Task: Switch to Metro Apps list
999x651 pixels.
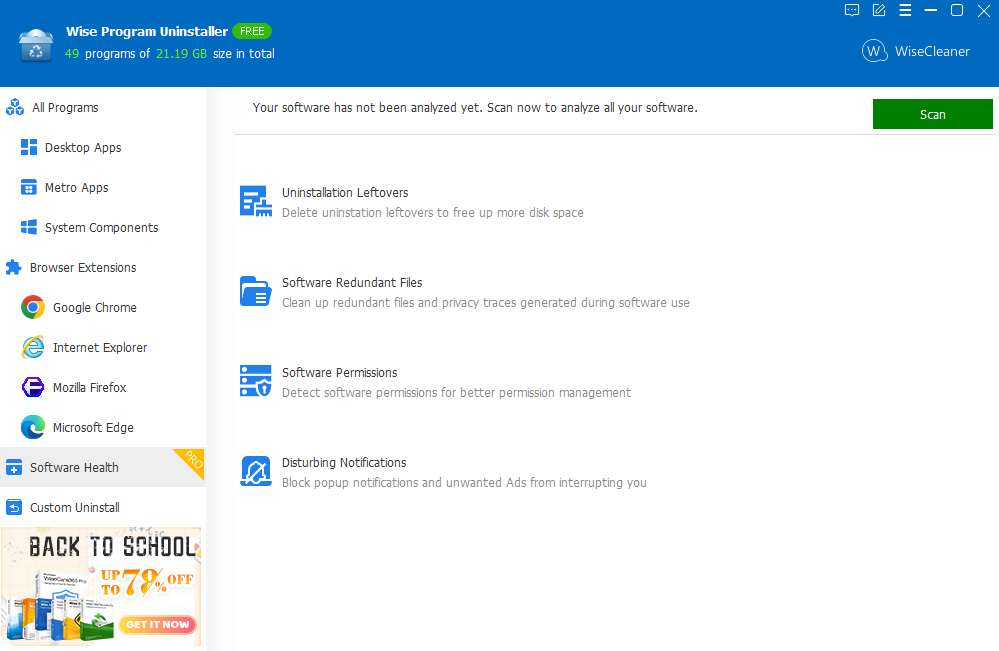Action: click(x=76, y=188)
